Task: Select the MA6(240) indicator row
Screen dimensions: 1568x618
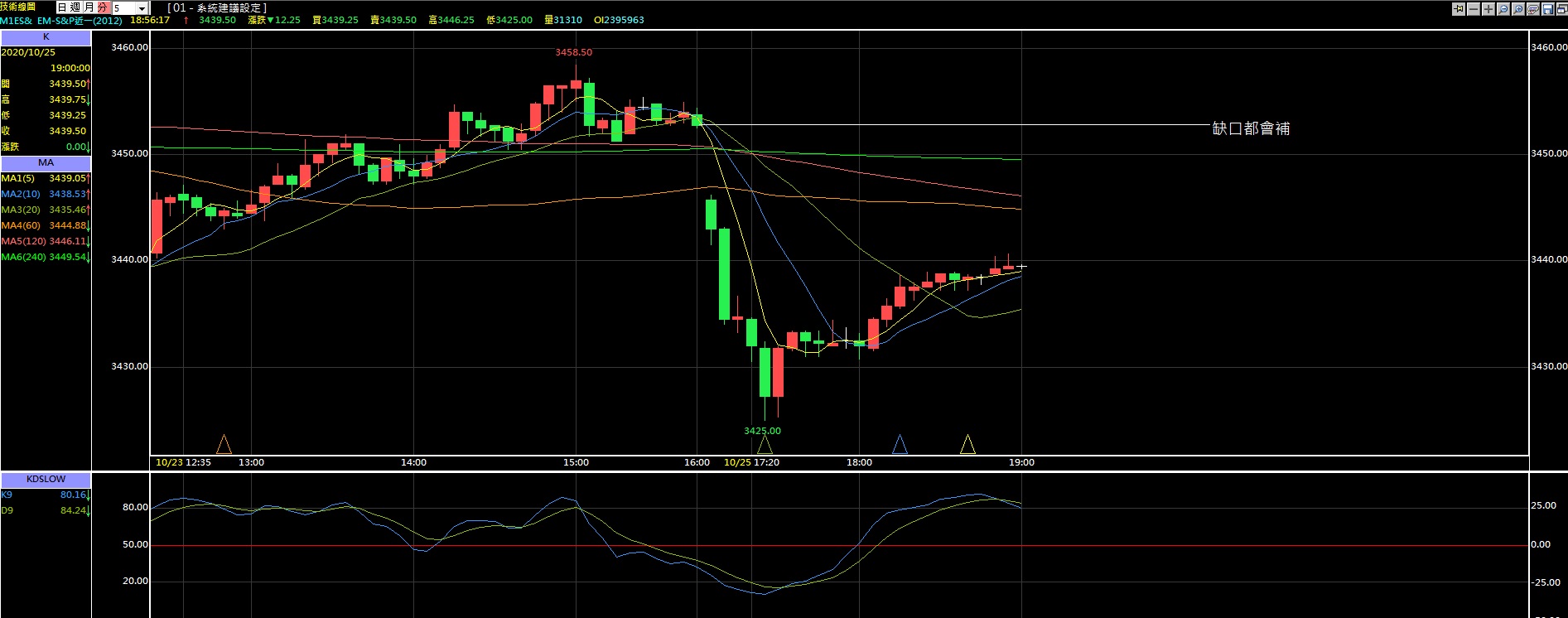Action: [46, 257]
